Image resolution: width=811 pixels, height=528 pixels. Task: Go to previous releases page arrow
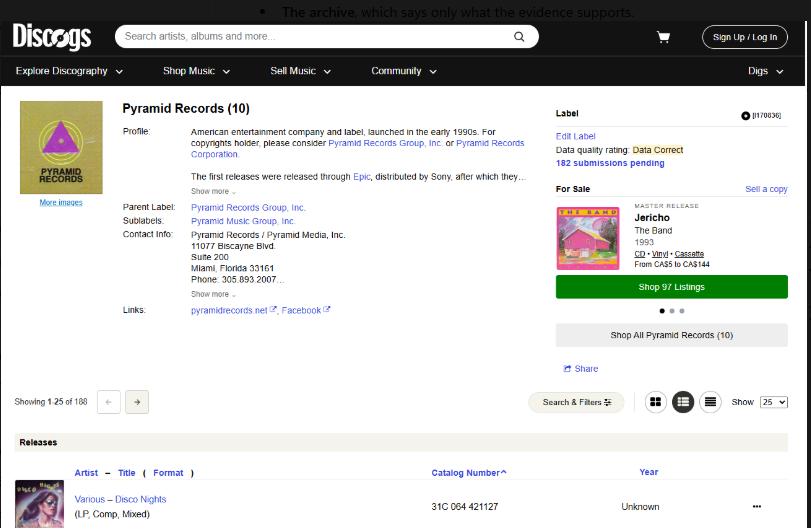(109, 402)
